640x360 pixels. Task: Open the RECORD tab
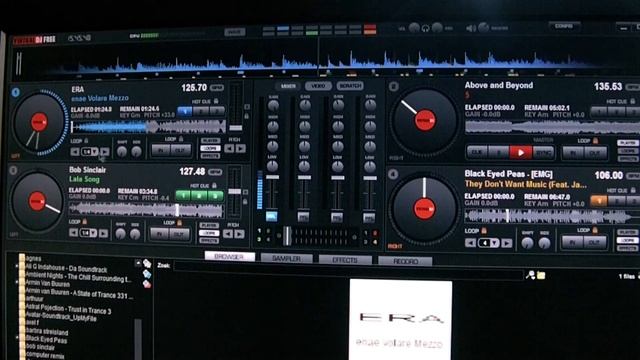point(405,261)
